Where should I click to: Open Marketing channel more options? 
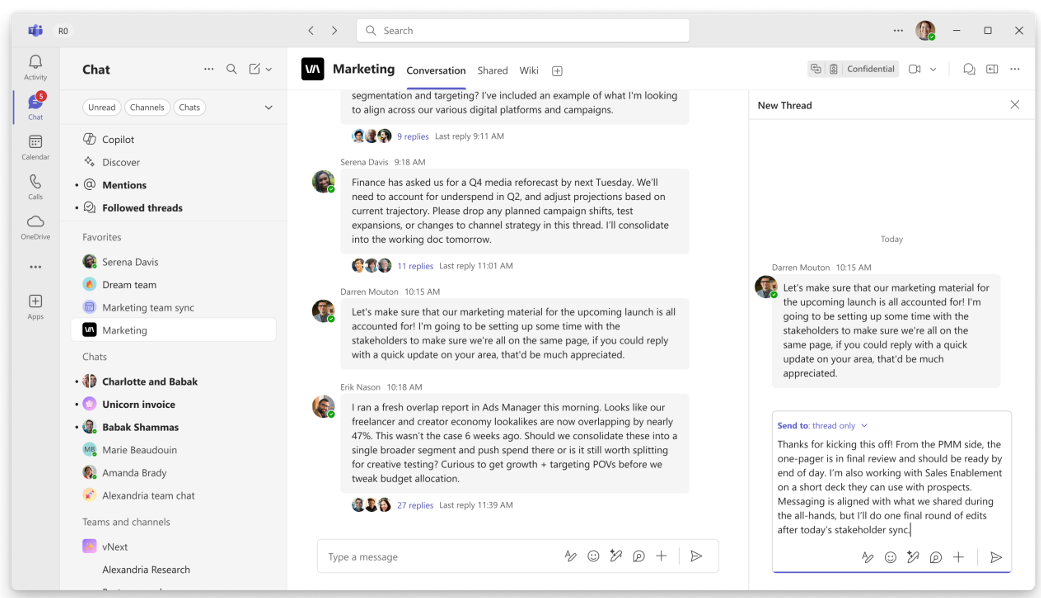pos(1014,69)
